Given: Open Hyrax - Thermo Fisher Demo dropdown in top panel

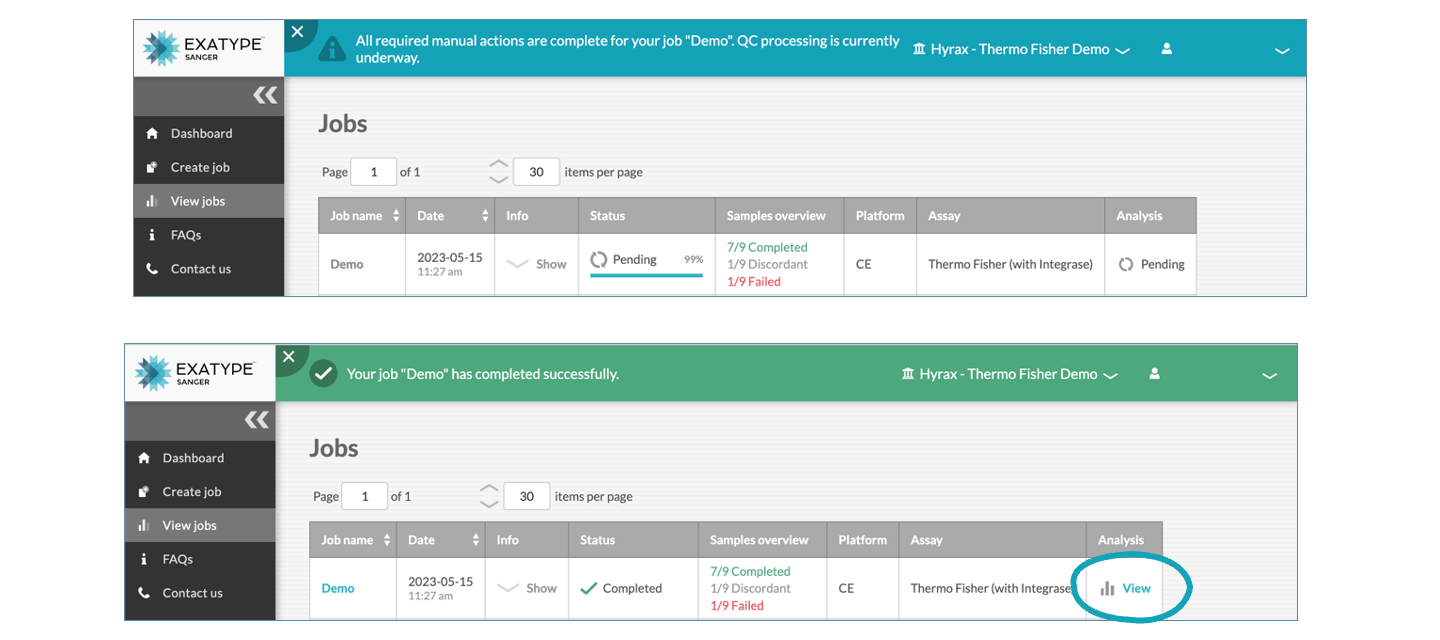Looking at the screenshot, I should 1021,49.
